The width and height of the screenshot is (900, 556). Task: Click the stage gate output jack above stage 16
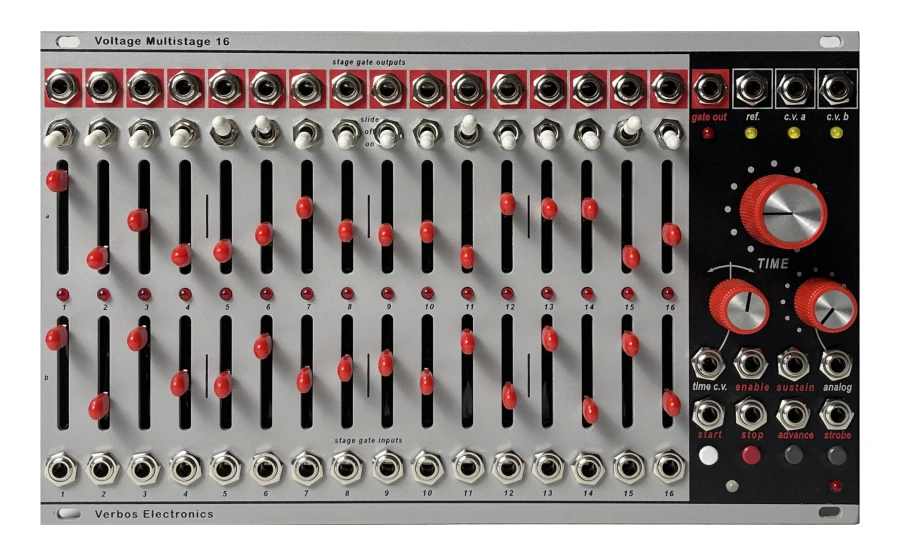click(x=669, y=88)
